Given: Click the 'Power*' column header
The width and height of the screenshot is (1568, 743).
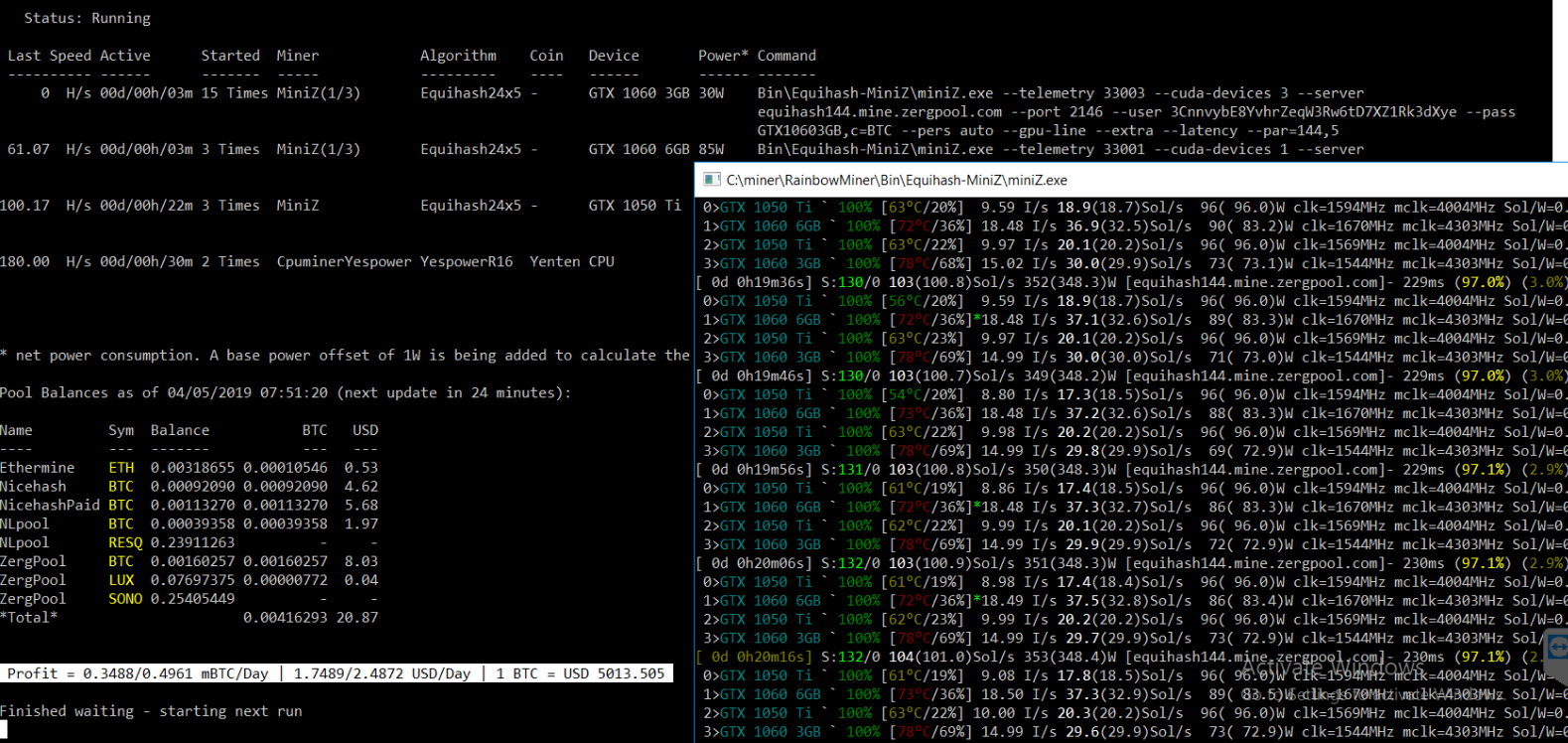Looking at the screenshot, I should 723,56.
